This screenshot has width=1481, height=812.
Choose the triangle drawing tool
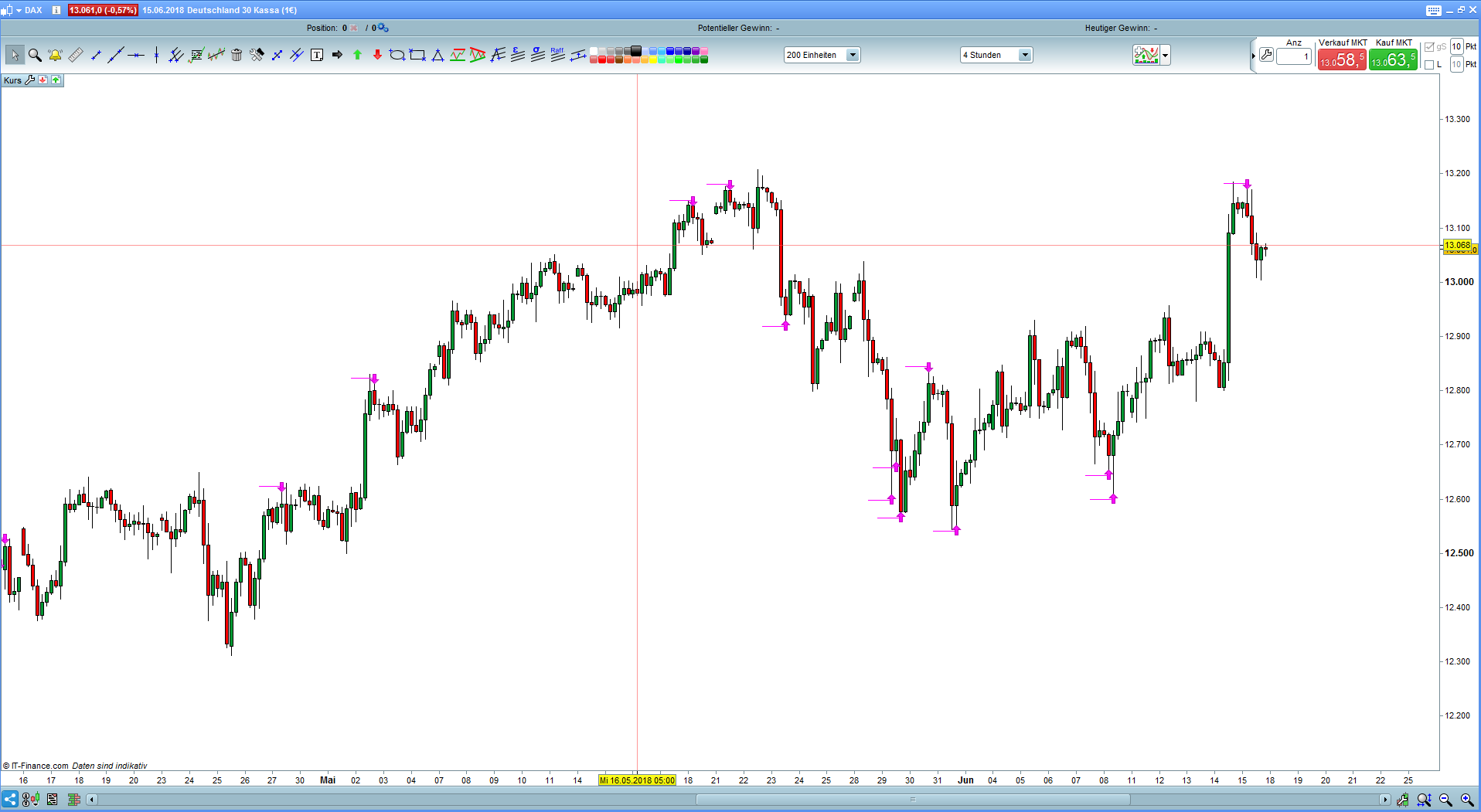pyautogui.click(x=437, y=55)
